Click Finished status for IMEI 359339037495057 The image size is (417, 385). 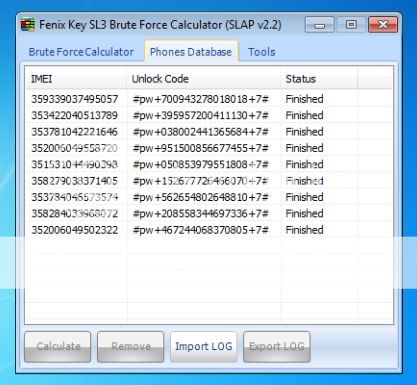coord(304,99)
